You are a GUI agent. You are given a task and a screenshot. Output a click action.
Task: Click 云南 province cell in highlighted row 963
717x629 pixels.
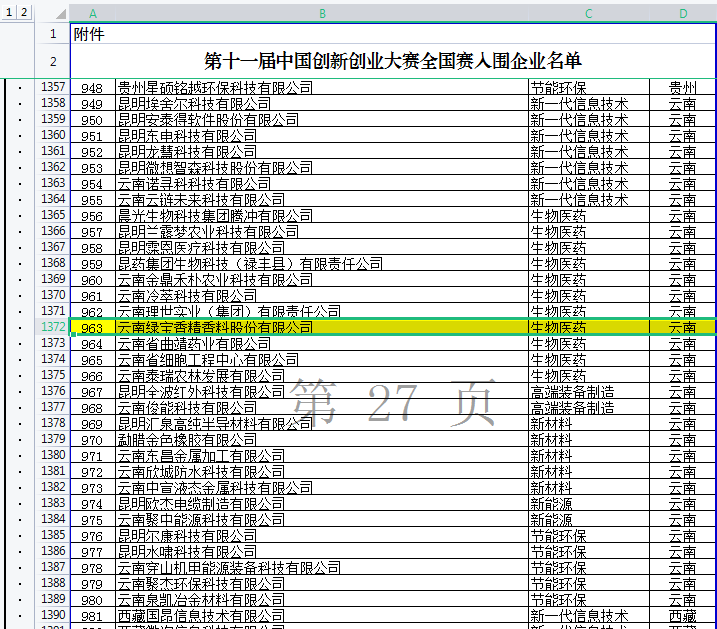[x=683, y=327]
